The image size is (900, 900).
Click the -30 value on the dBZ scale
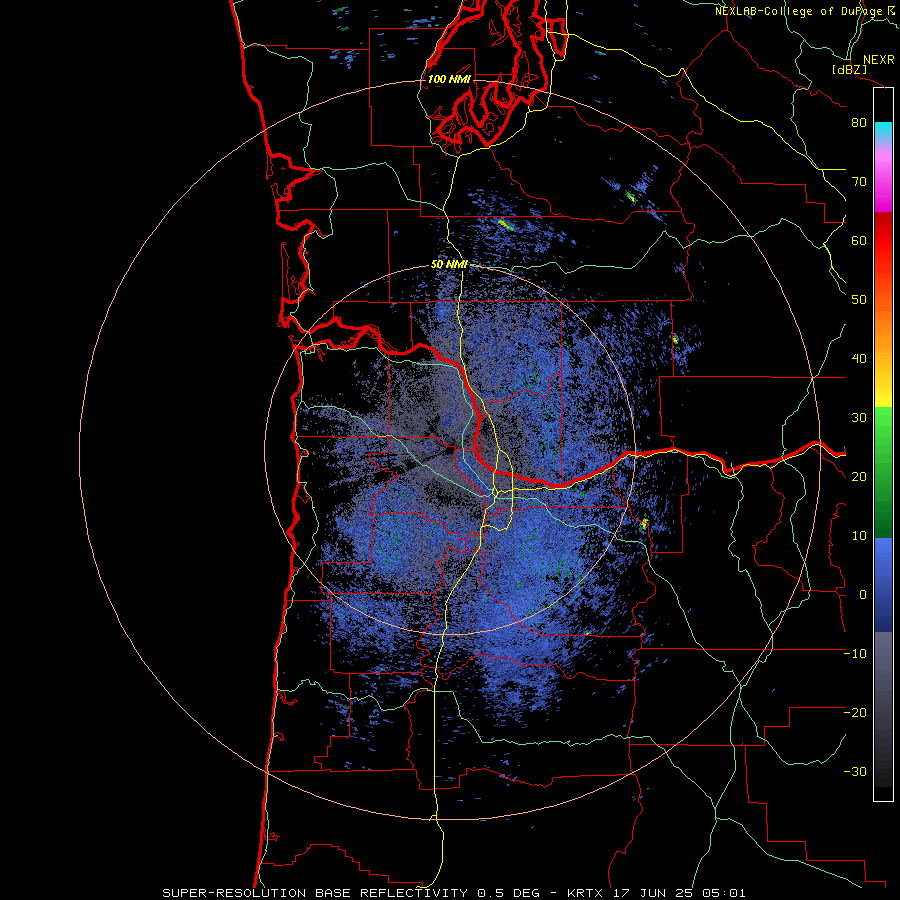(x=855, y=771)
